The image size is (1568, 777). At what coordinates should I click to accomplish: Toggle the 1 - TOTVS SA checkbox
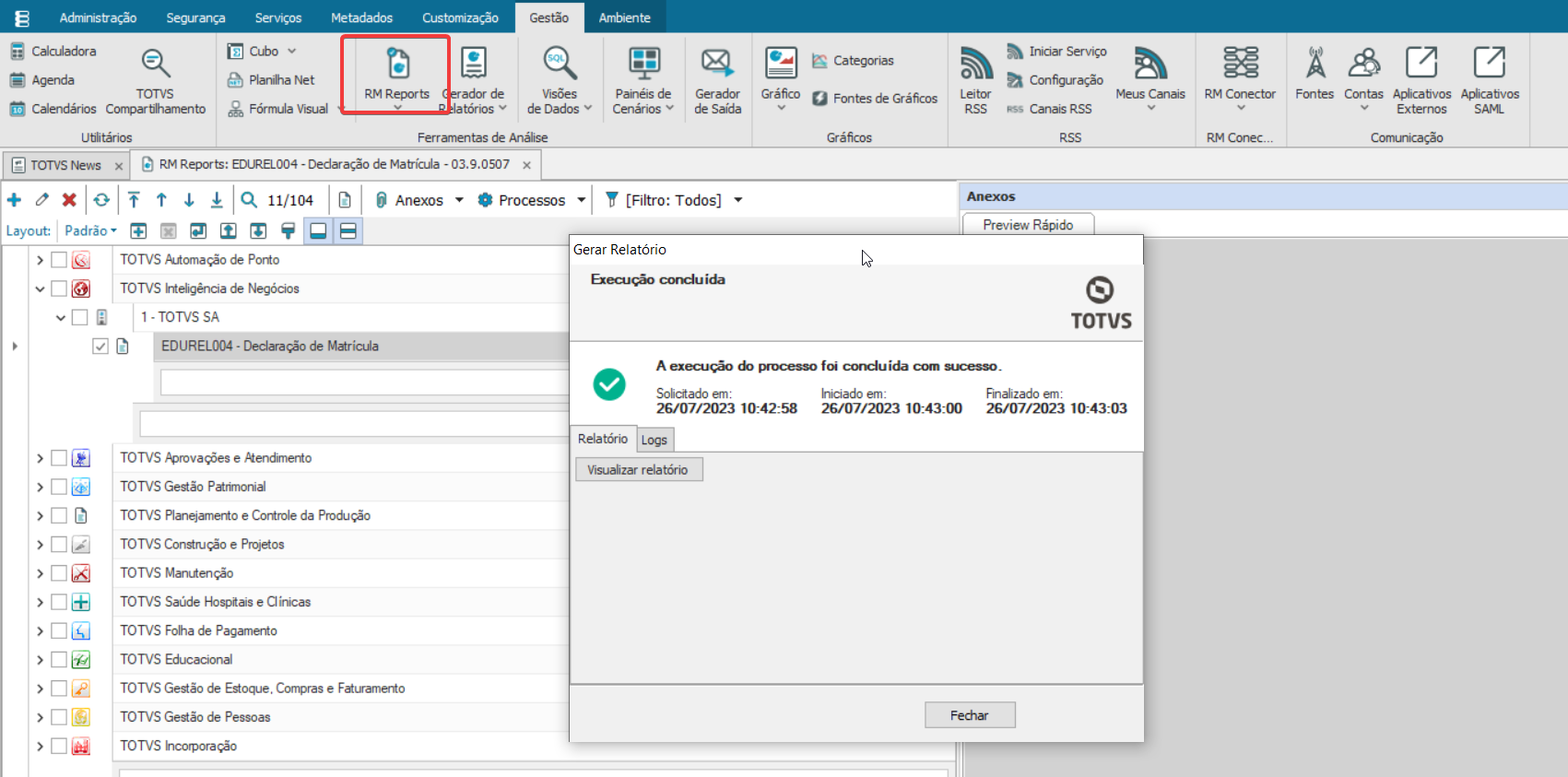click(x=80, y=317)
